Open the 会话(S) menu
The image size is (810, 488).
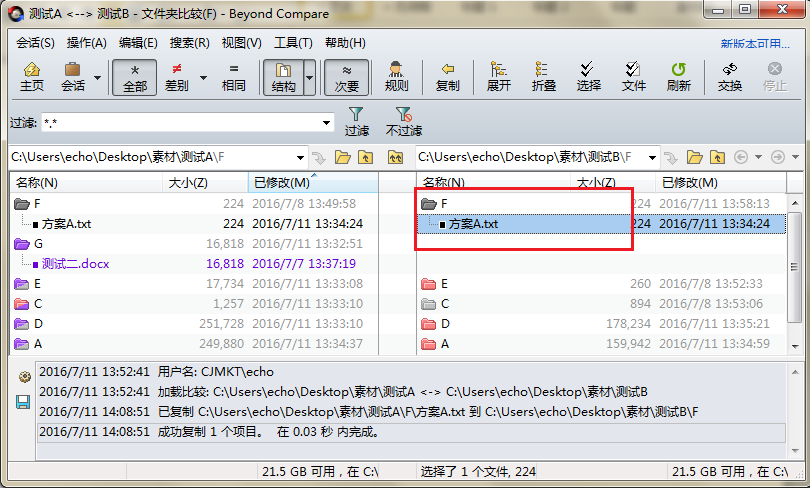click(35, 43)
